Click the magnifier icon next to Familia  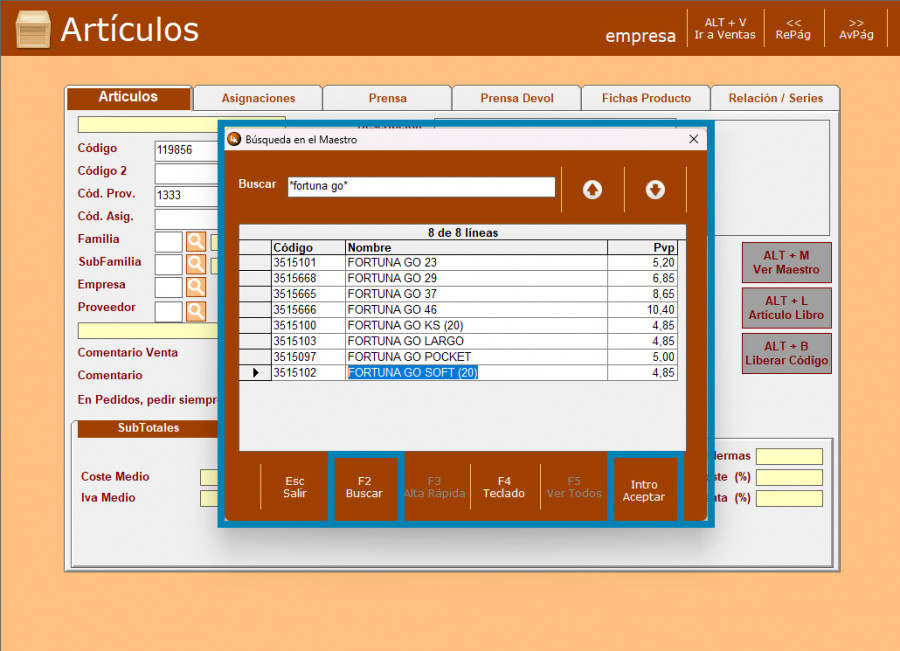(x=196, y=242)
